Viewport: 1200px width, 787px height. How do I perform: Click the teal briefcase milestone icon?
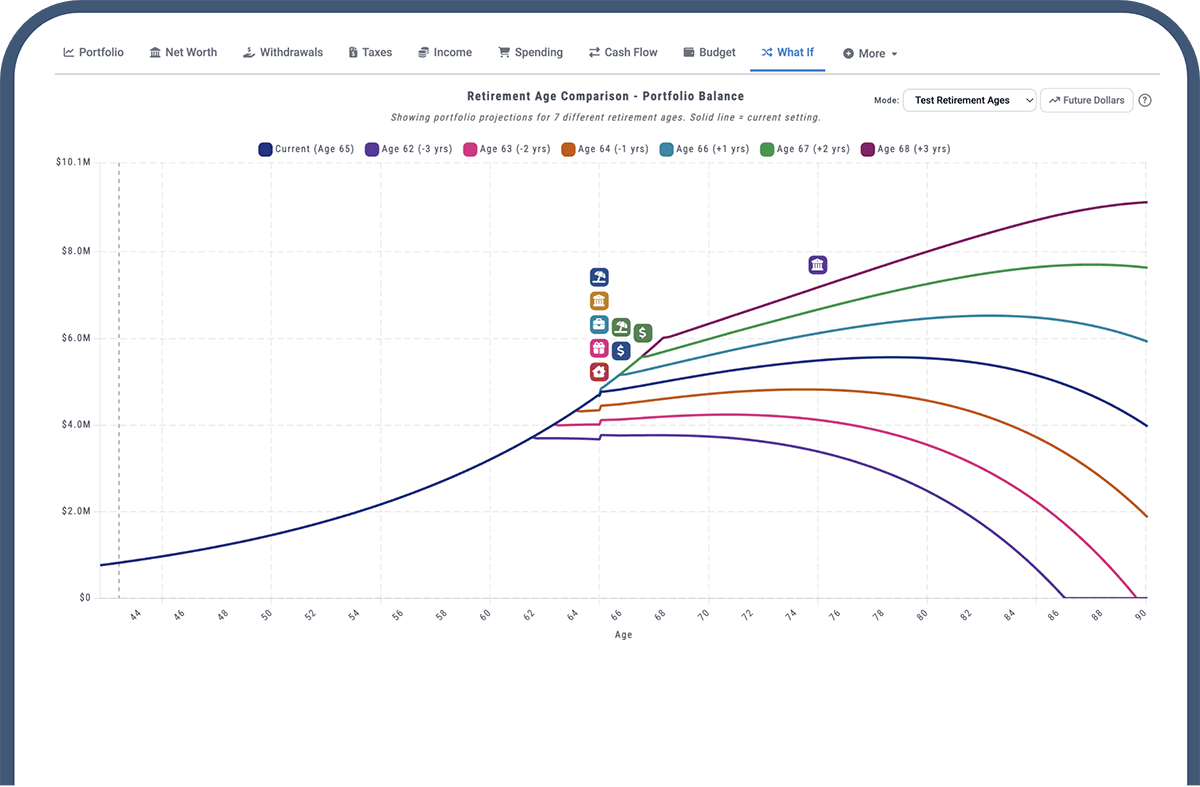598,324
